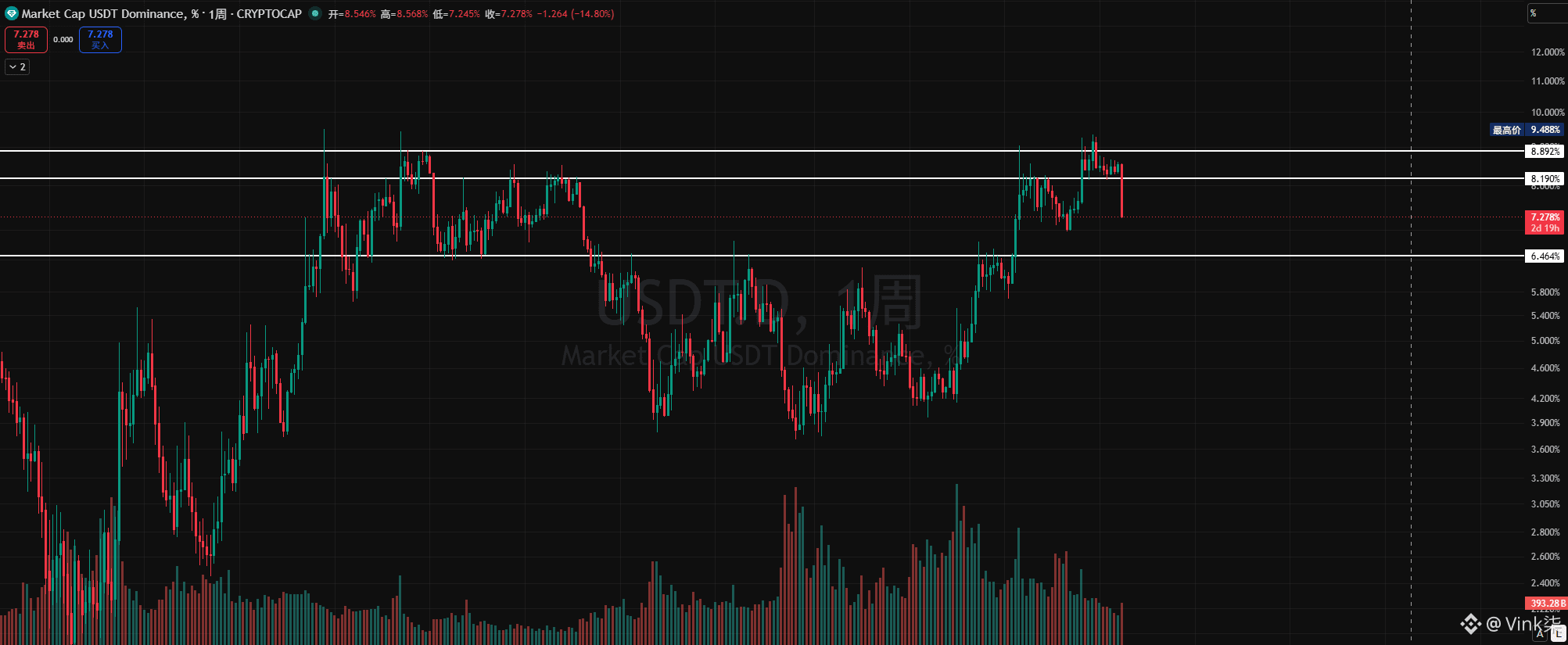This screenshot has width=1568, height=645.
Task: Click the 2.400% price axis label
Action: coord(1545,583)
